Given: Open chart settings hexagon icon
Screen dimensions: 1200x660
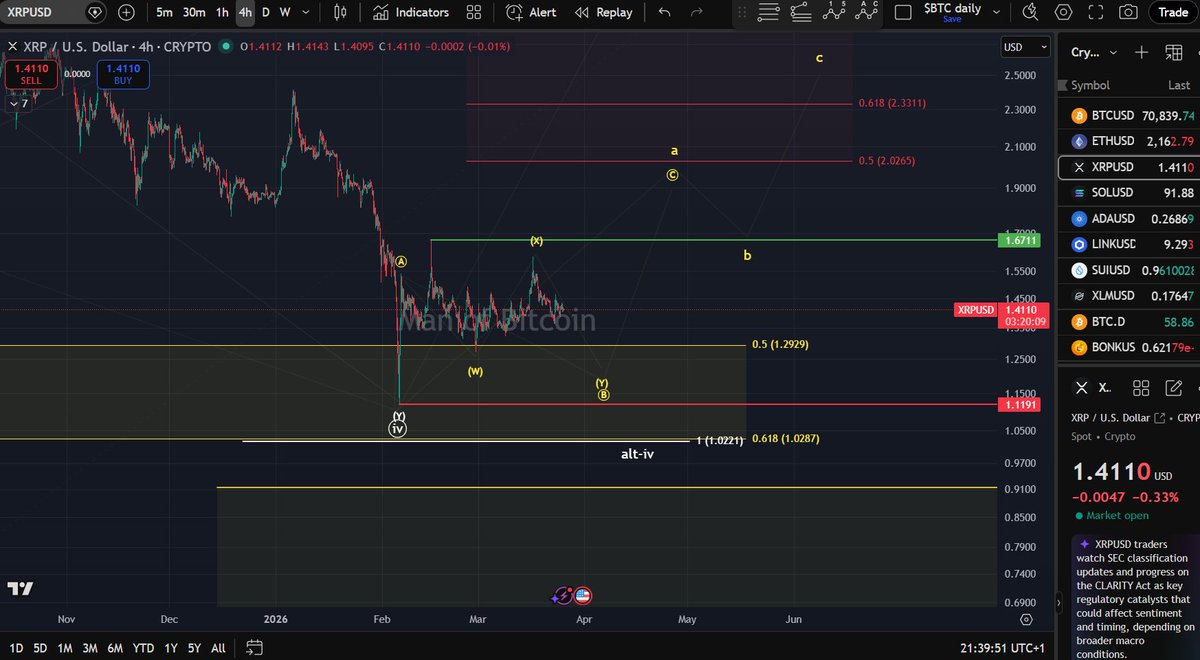Looking at the screenshot, I should coord(1064,13).
